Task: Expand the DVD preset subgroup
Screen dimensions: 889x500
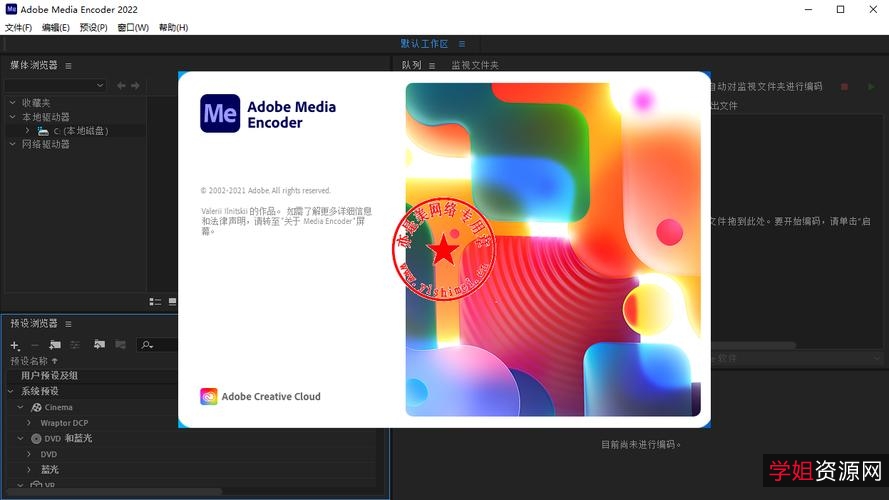Action: coord(29,454)
